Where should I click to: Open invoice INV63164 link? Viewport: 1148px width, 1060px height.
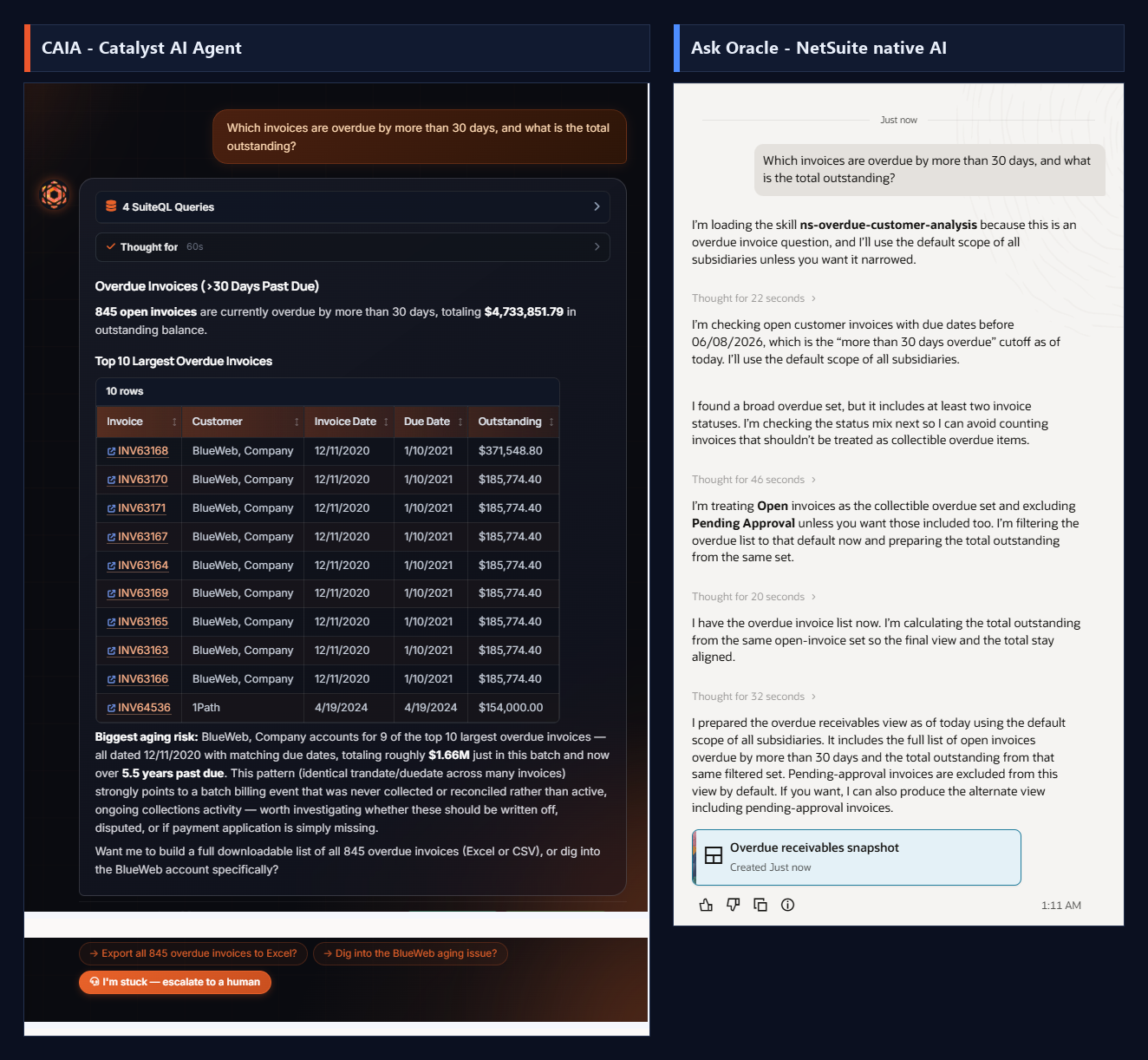click(x=143, y=566)
